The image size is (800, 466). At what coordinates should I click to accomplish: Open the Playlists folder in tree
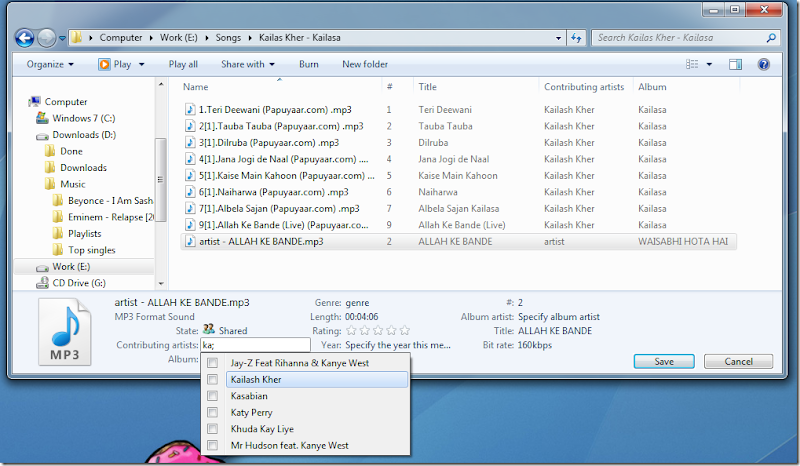pos(84,233)
